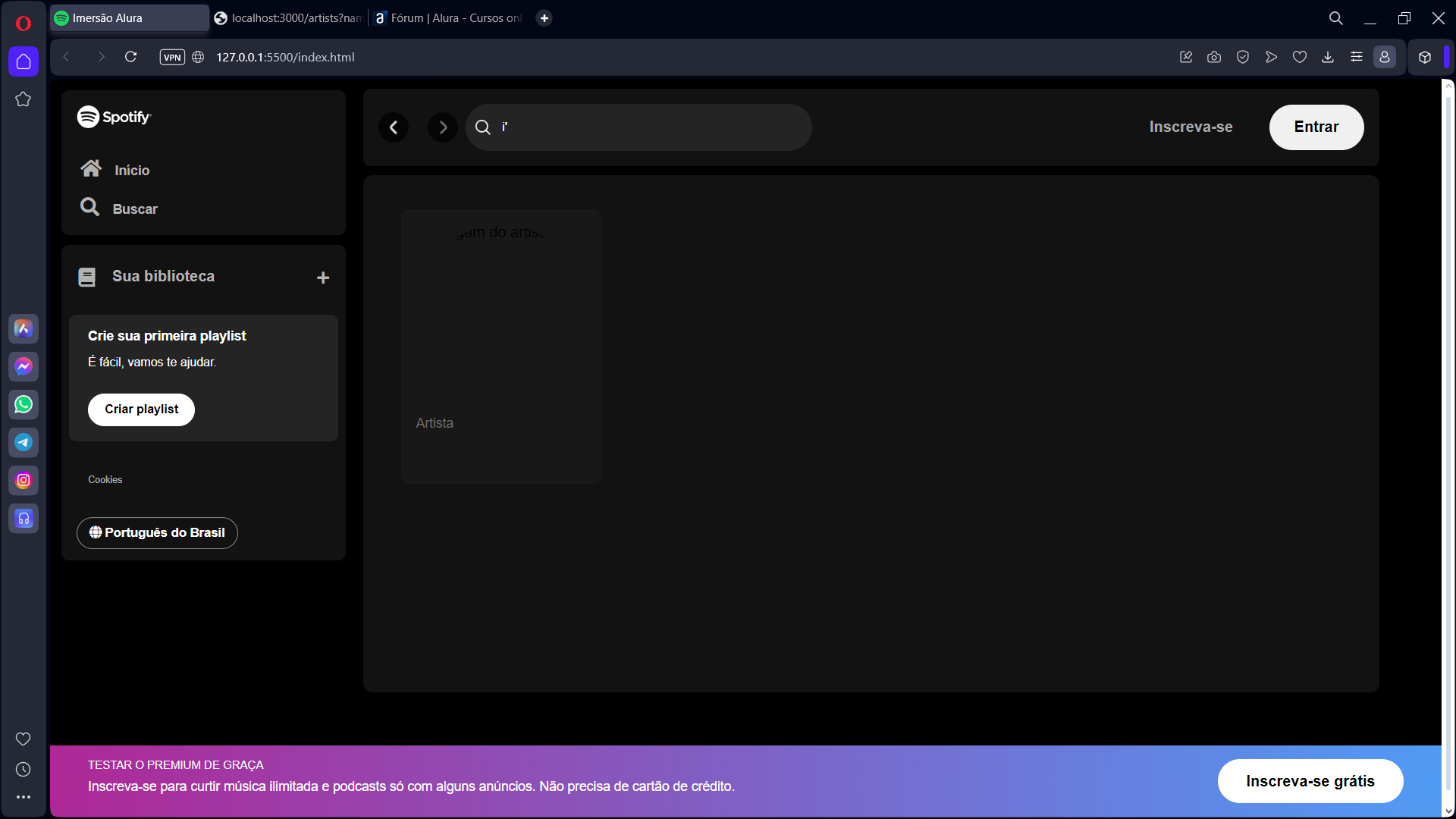Open Instagram in Opera sidebar

tap(24, 480)
